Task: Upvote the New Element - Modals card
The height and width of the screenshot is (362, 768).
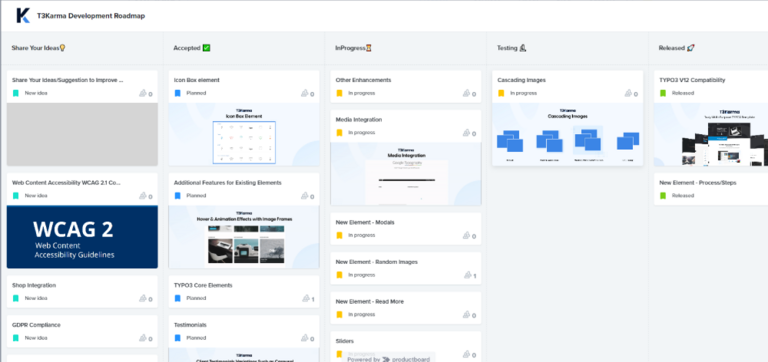Action: (x=469, y=236)
